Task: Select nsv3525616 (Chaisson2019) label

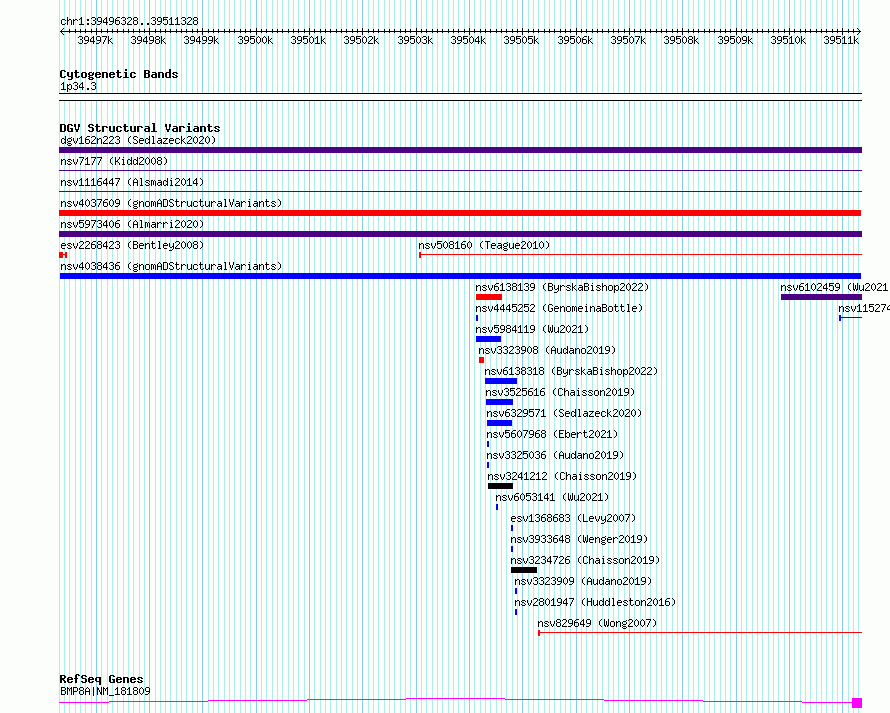Action: tap(560, 392)
